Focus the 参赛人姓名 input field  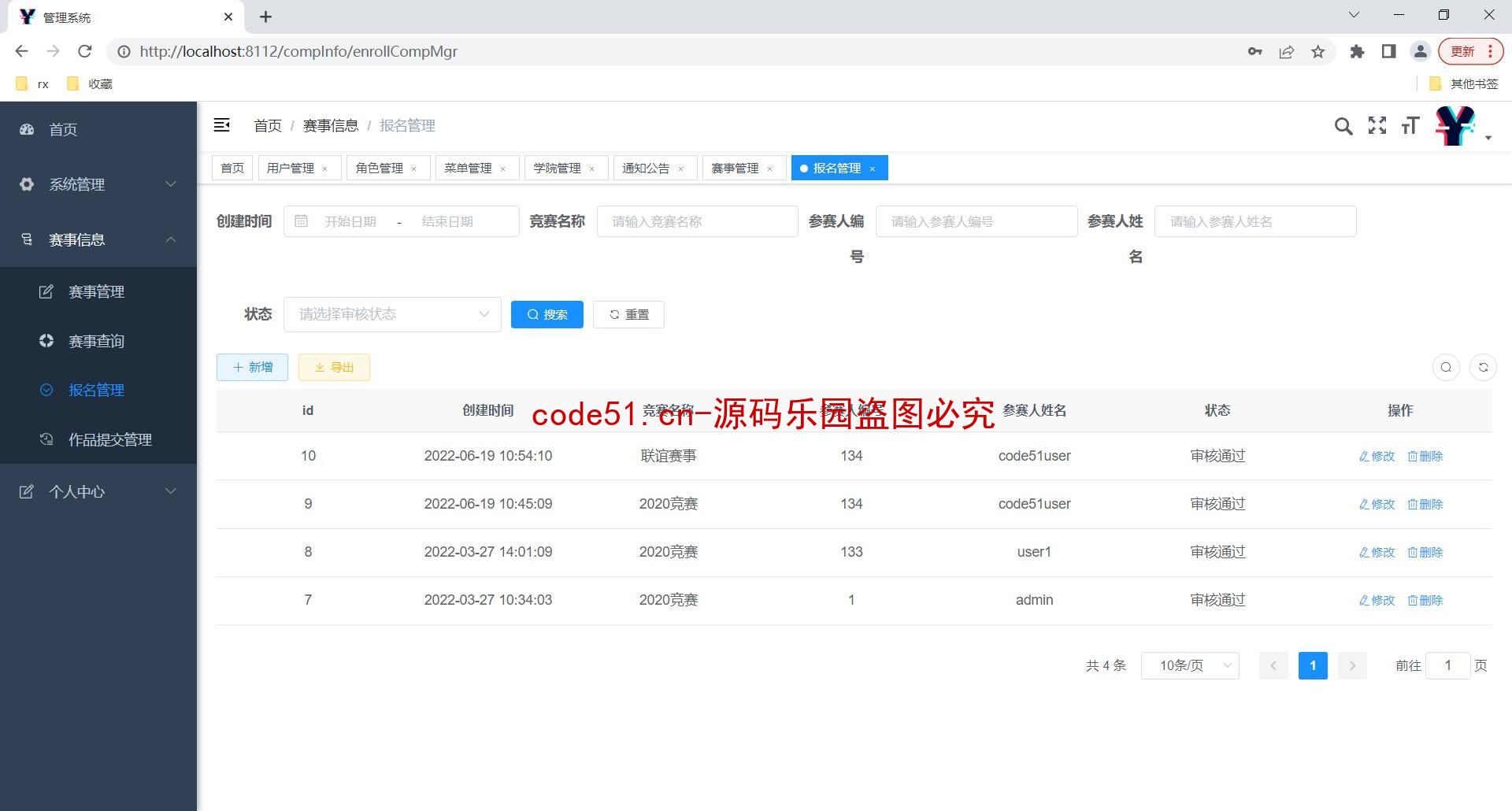(1255, 221)
